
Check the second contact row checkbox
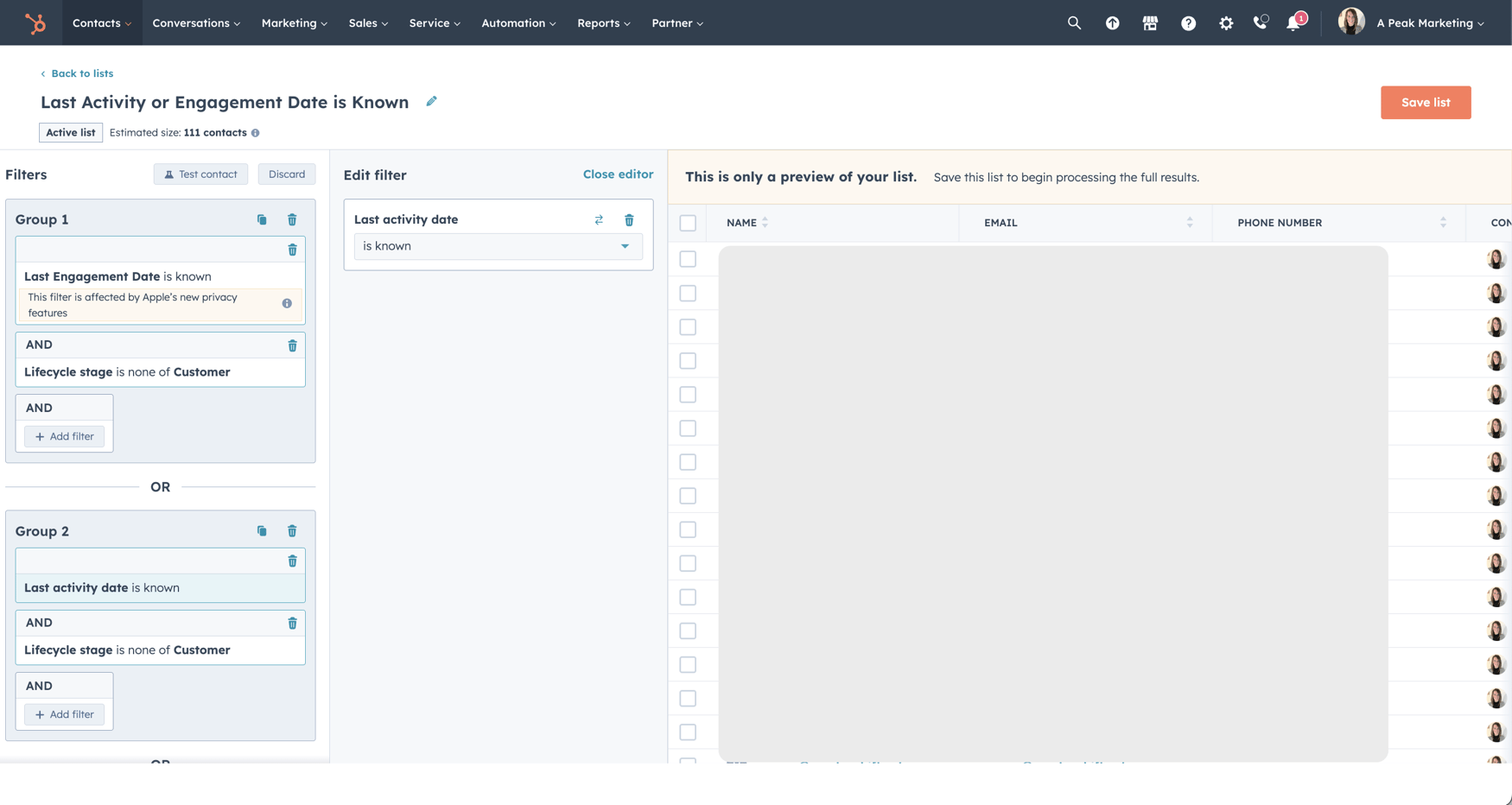pos(688,292)
